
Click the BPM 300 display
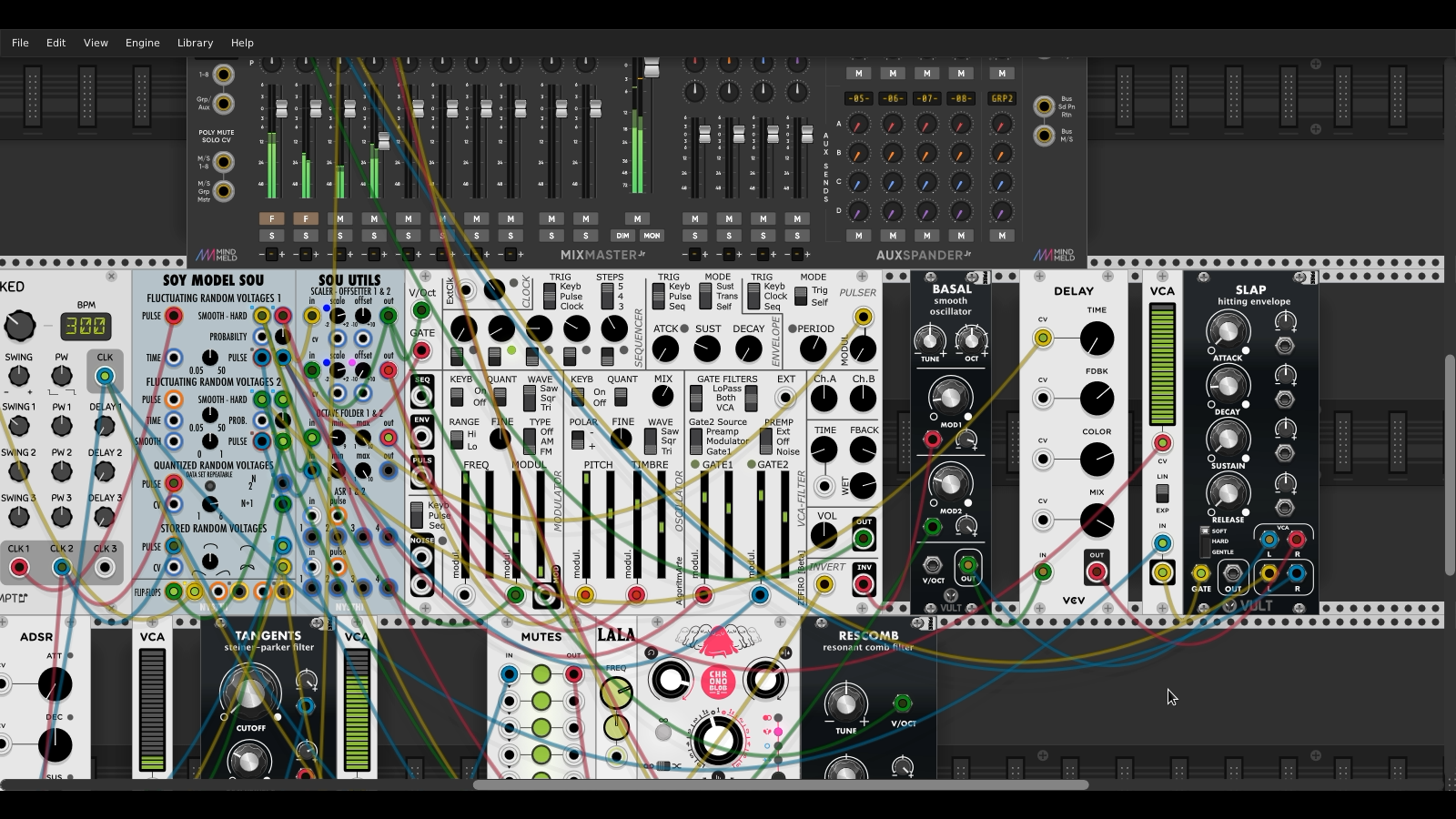pyautogui.click(x=86, y=326)
